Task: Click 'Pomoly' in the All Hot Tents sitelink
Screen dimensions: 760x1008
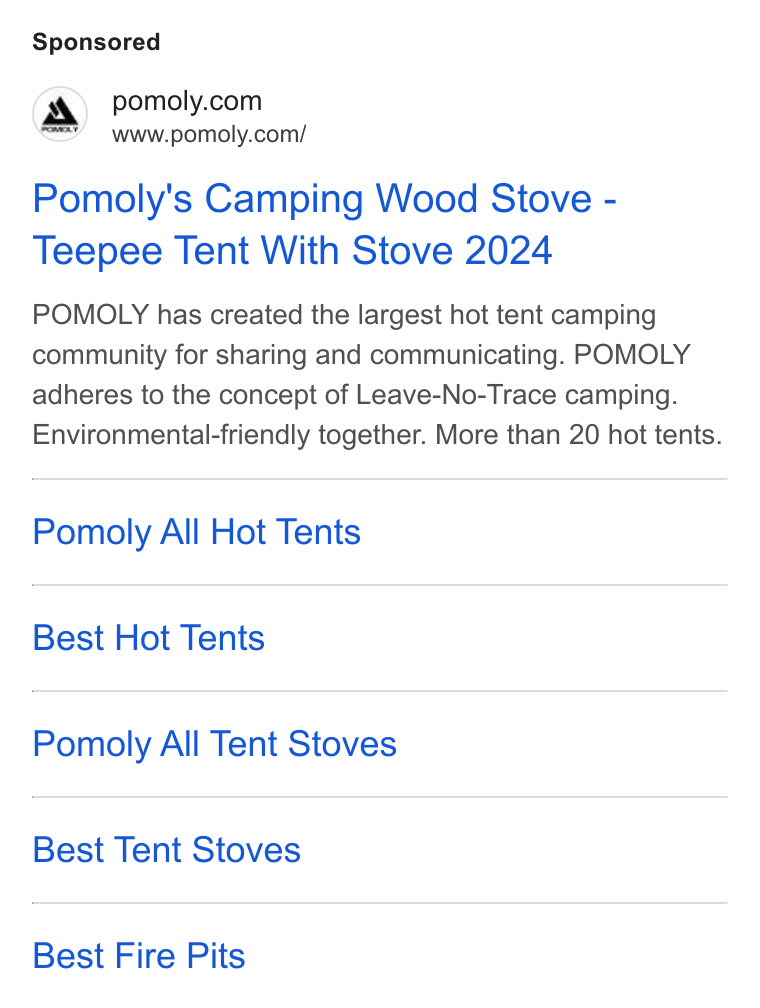Action: click(92, 533)
